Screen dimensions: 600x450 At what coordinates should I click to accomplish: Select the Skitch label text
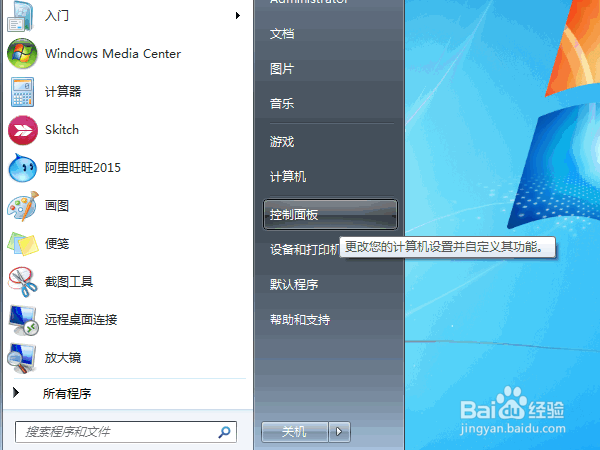pyautogui.click(x=62, y=130)
